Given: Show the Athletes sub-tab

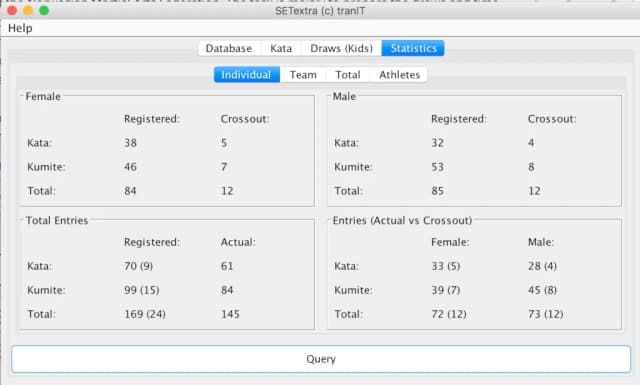Looking at the screenshot, I should [x=399, y=75].
